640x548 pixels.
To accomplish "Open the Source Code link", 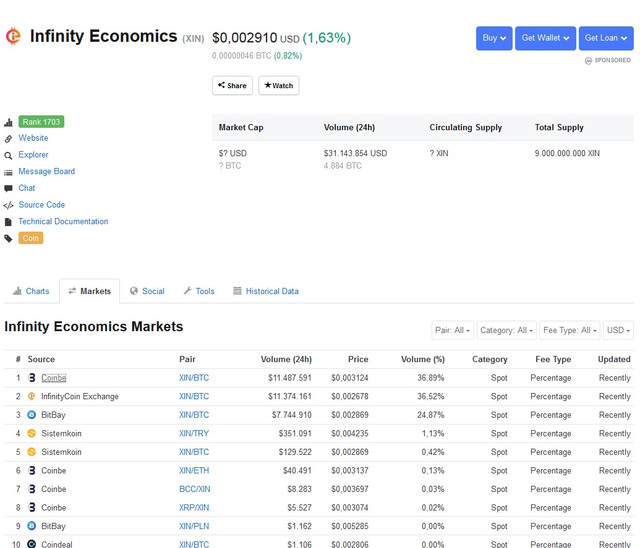I will point(42,205).
